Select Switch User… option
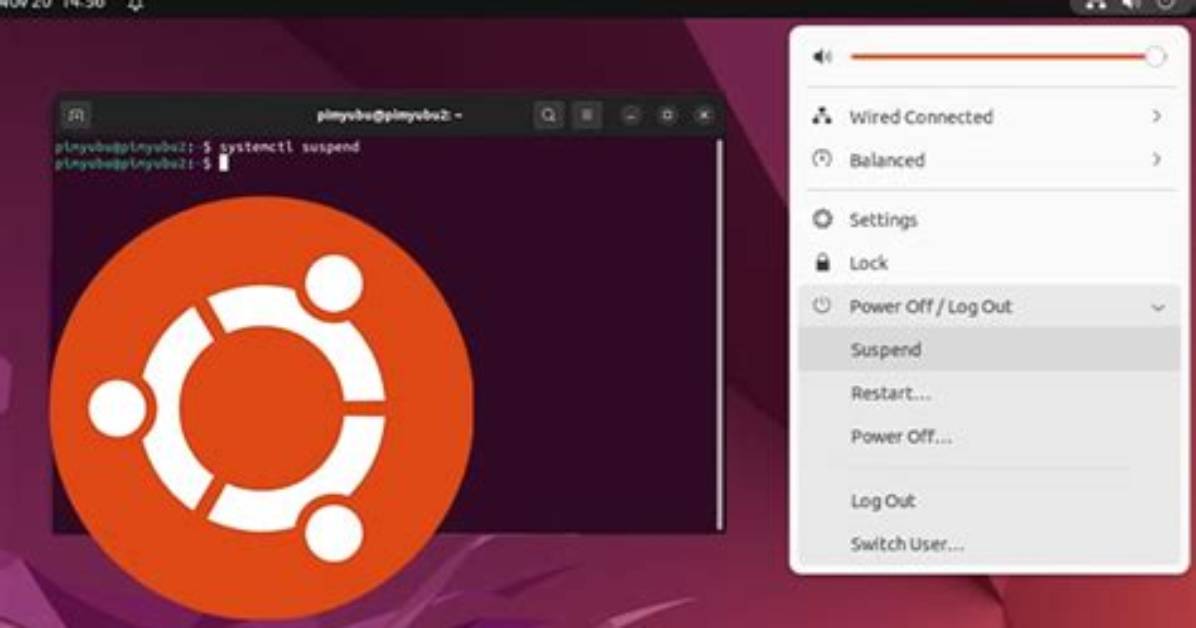Viewport: 1196px width, 628px height. pyautogui.click(x=989, y=544)
